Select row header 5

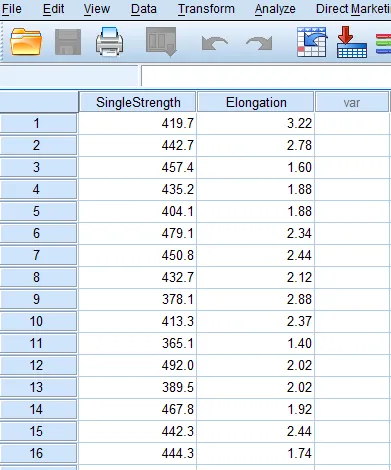(38, 211)
